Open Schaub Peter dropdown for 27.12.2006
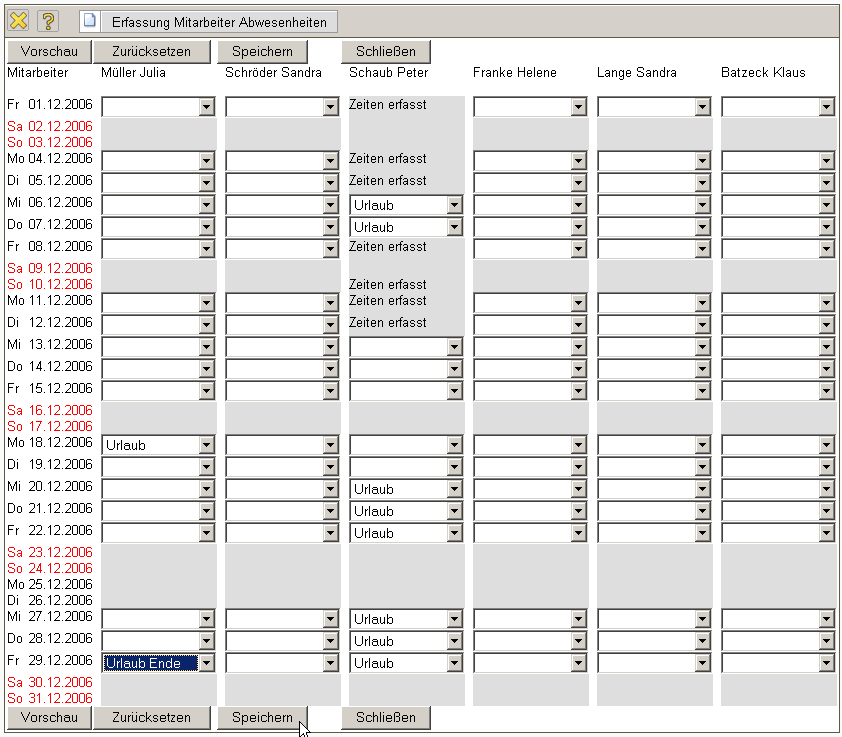842x737 pixels. (x=454, y=619)
